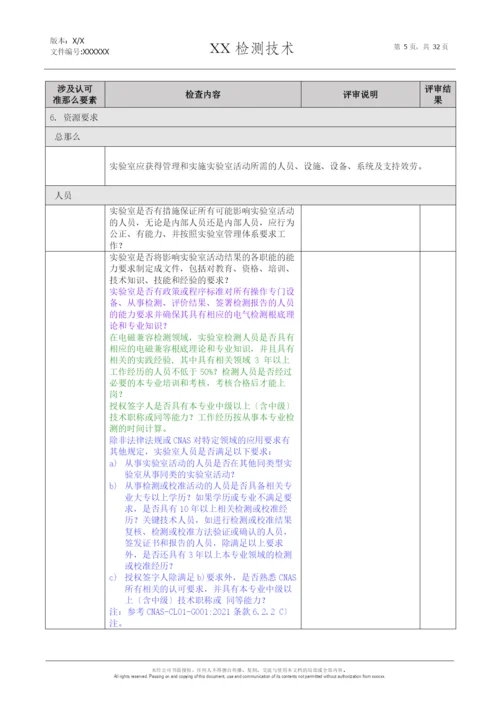Click the '总那么' section row
Viewport: 500px width, 707px height.
pos(250,137)
